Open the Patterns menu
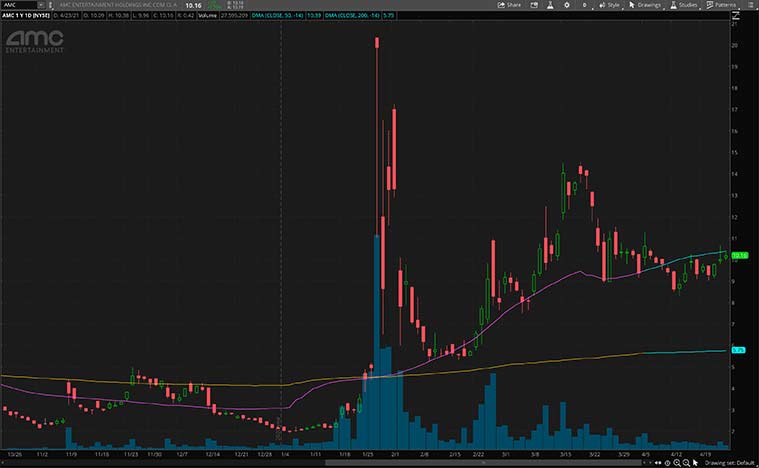 722,5
